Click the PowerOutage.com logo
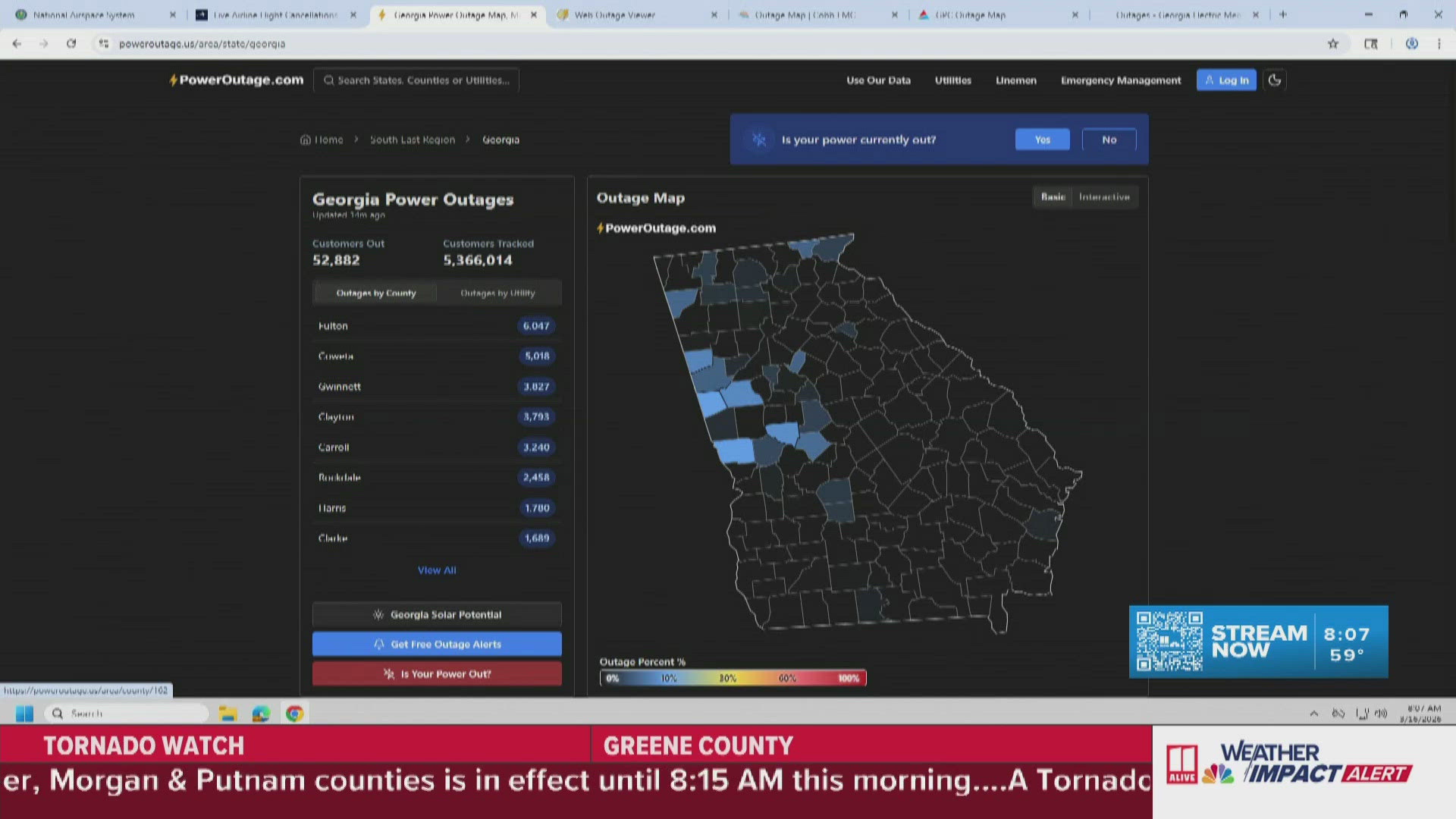 (237, 80)
